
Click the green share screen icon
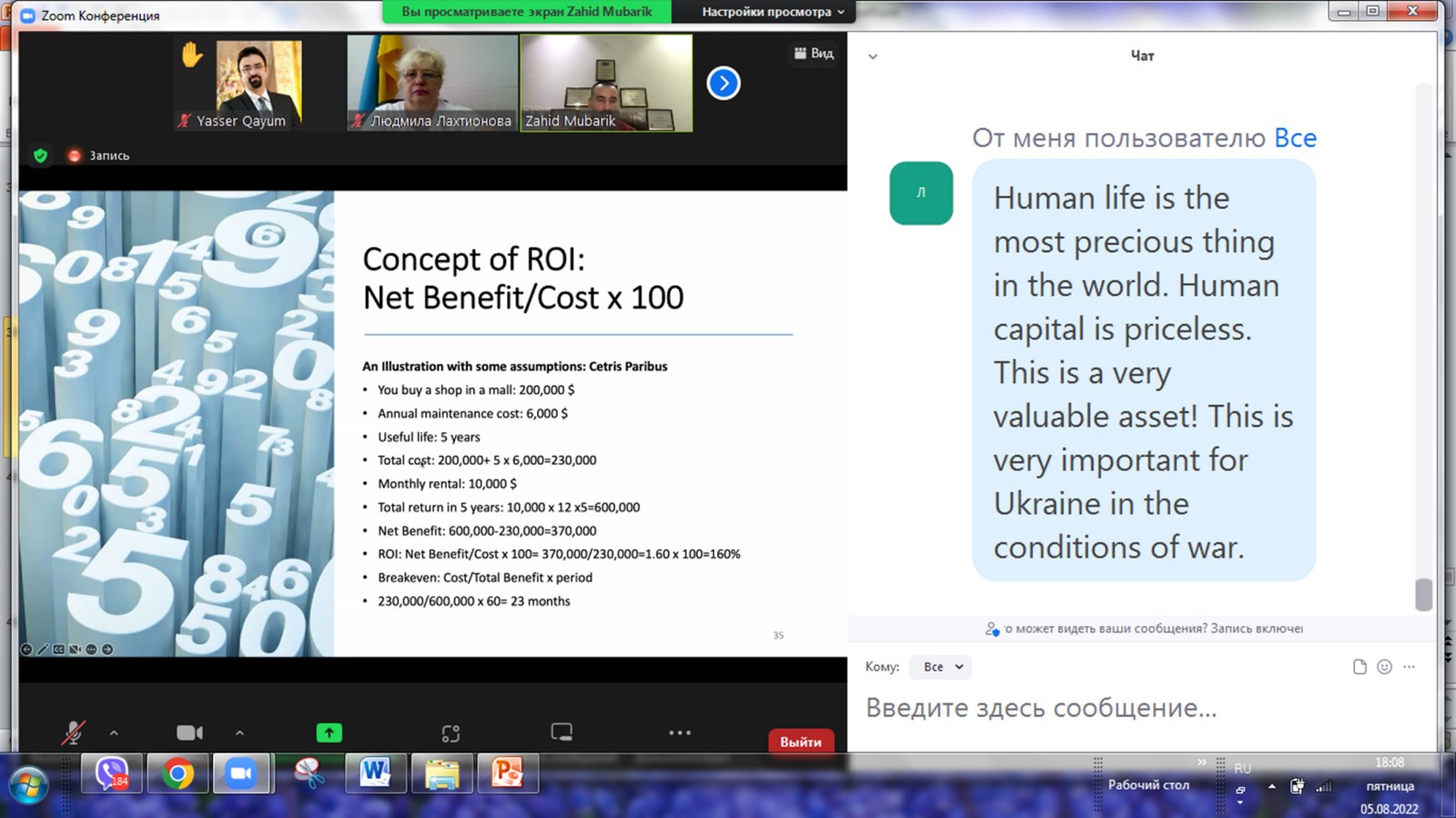[329, 732]
